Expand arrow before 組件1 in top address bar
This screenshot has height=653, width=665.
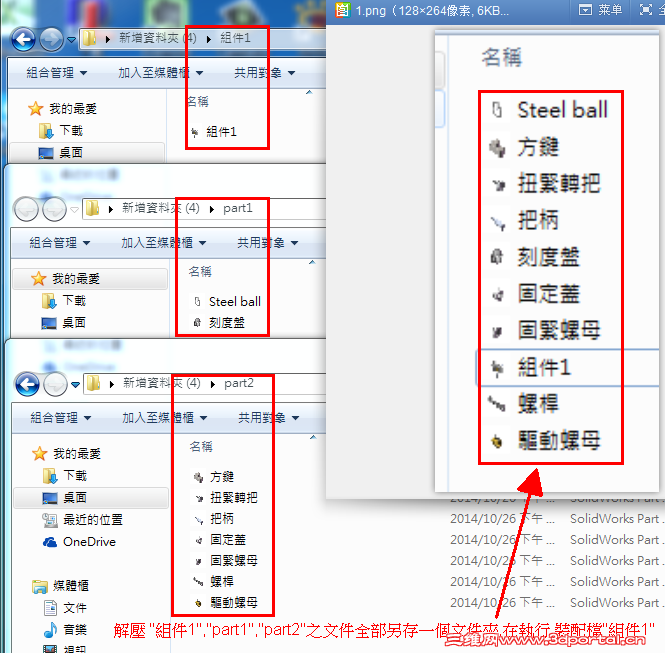click(209, 39)
